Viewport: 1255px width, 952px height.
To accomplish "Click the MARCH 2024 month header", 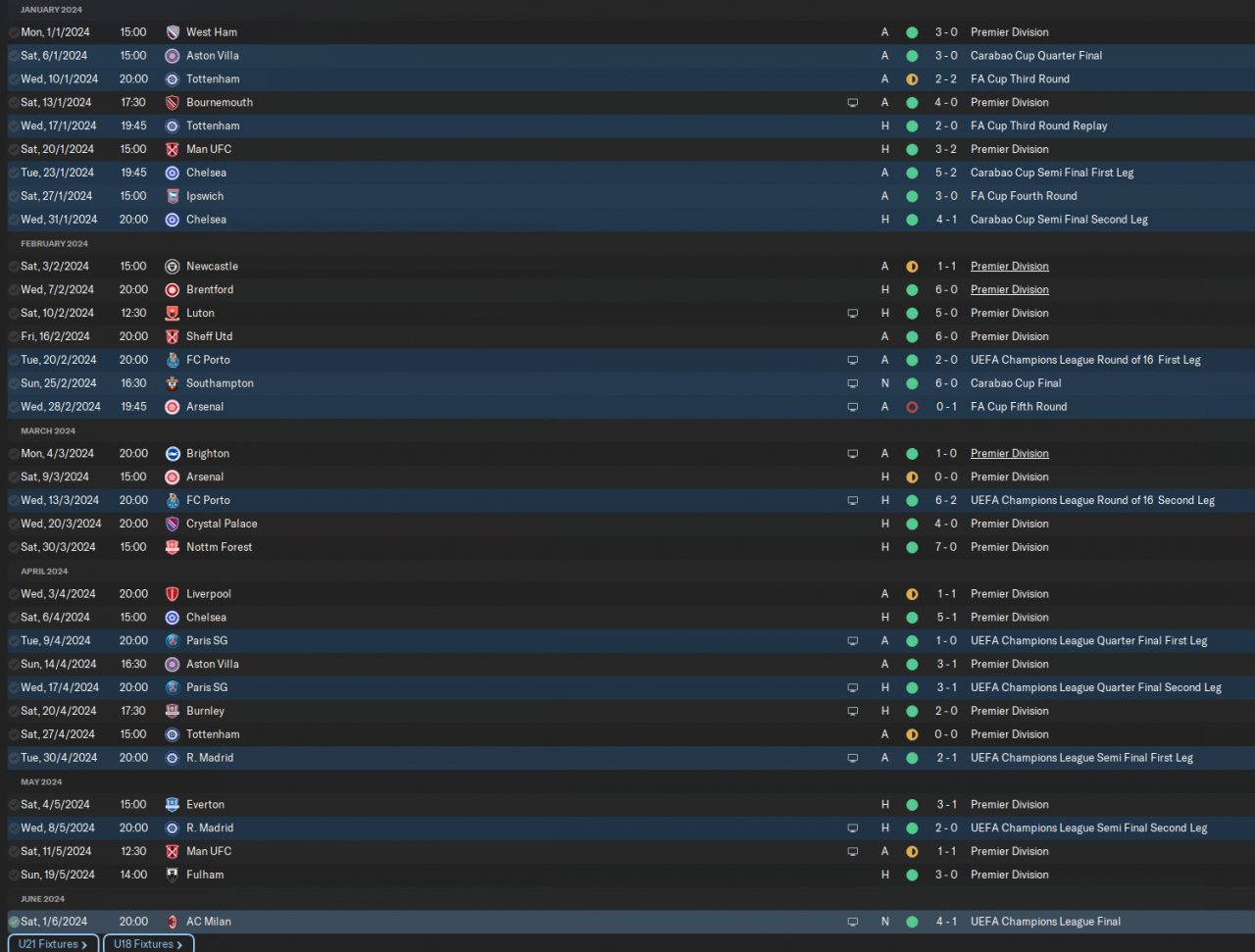I will click(48, 430).
